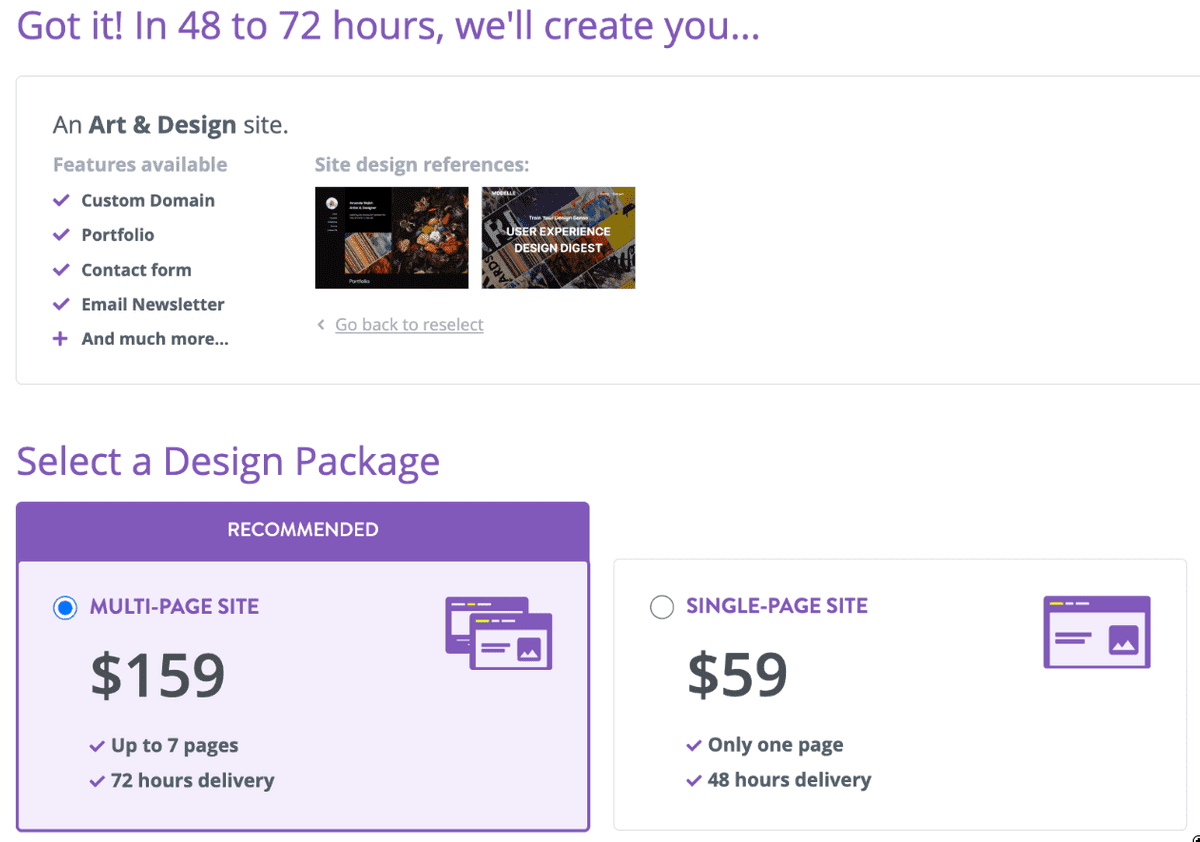Click the checkmark beside Up to 7 pages
Screen dimensions: 1200x842
pyautogui.click(x=97, y=746)
